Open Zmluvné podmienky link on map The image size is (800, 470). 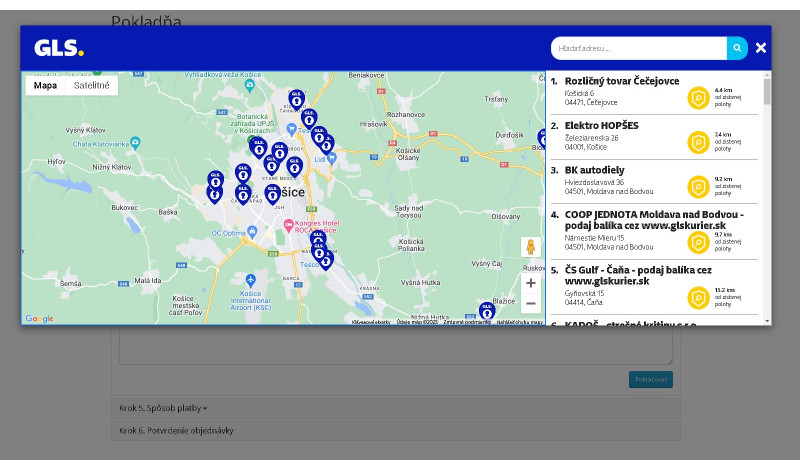466,322
